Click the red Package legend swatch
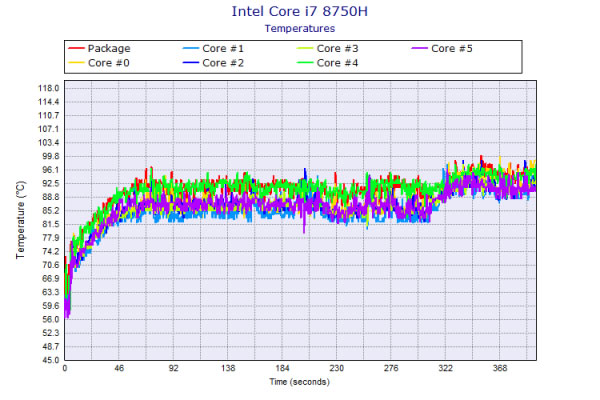 [76, 48]
